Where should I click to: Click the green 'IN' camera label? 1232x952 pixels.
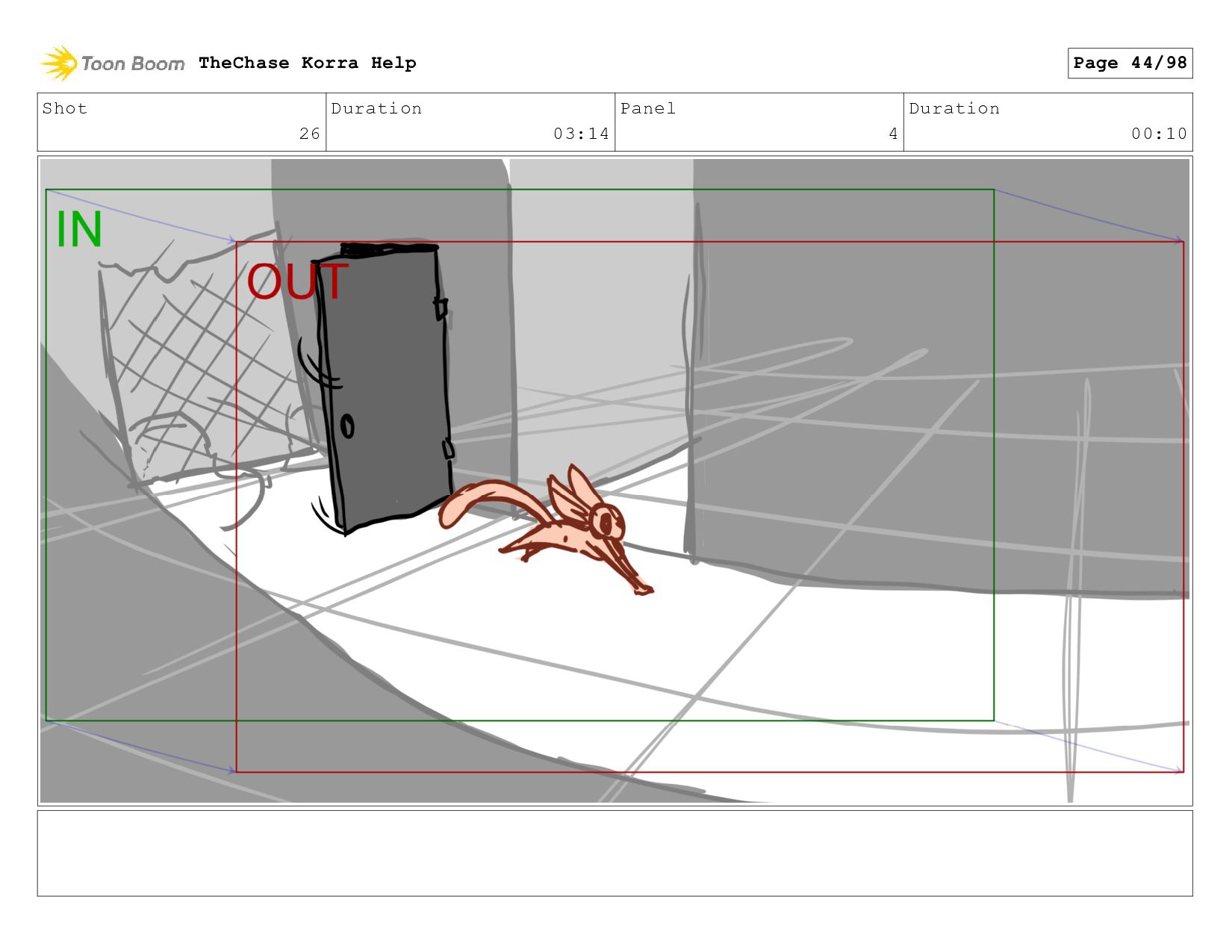coord(79,229)
